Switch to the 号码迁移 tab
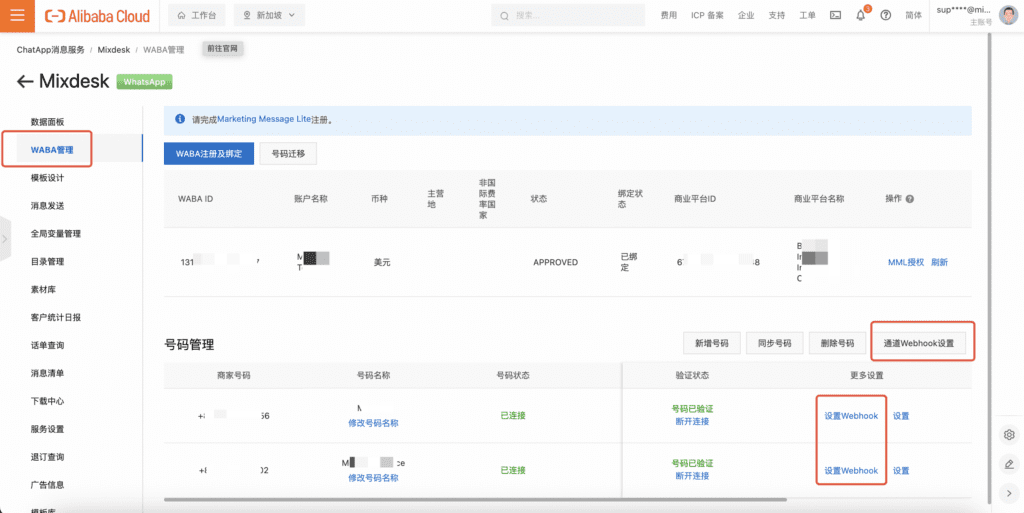The image size is (1024, 513). (x=289, y=153)
